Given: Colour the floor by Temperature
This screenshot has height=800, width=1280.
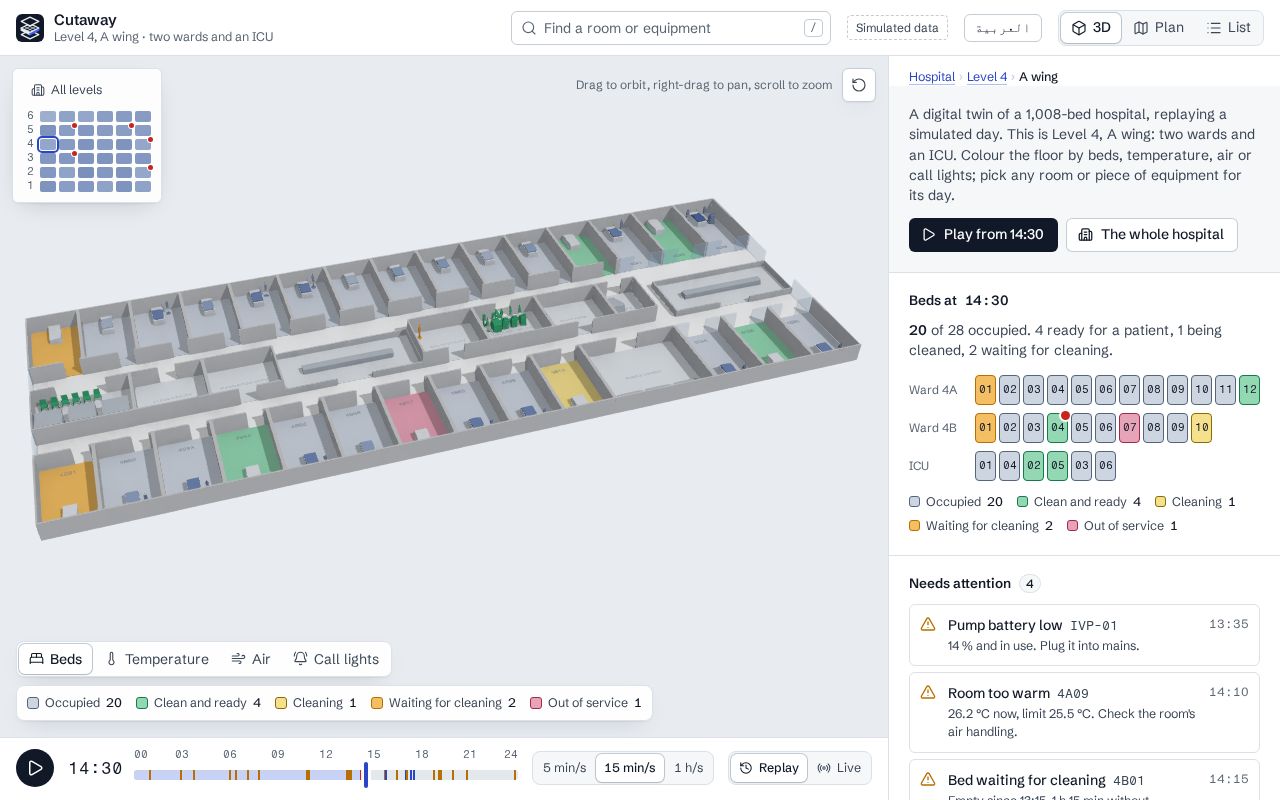Looking at the screenshot, I should pyautogui.click(x=157, y=659).
